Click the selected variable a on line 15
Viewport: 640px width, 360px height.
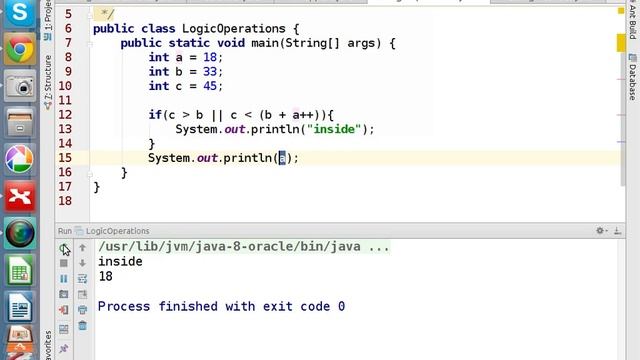click(282, 158)
